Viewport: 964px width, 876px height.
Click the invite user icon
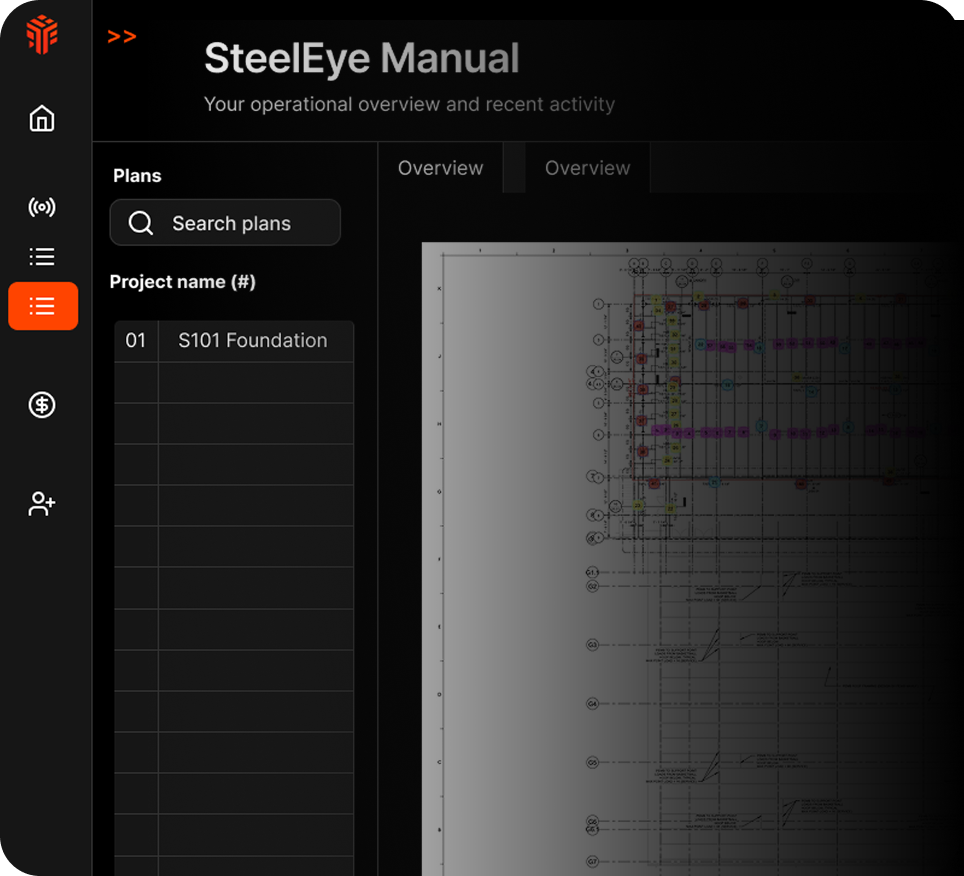(x=41, y=504)
